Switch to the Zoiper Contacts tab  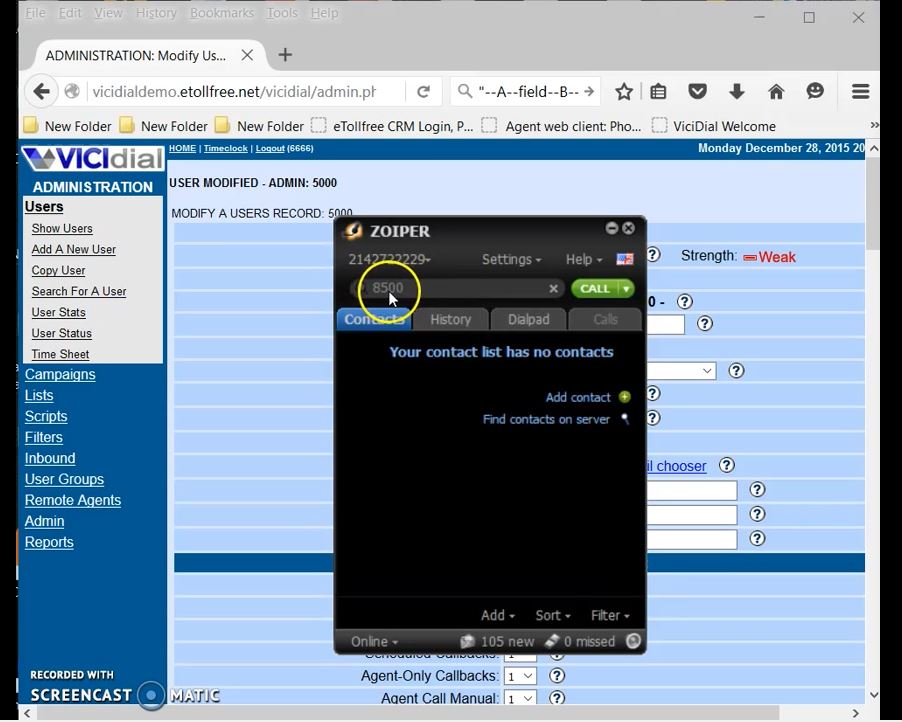[374, 319]
